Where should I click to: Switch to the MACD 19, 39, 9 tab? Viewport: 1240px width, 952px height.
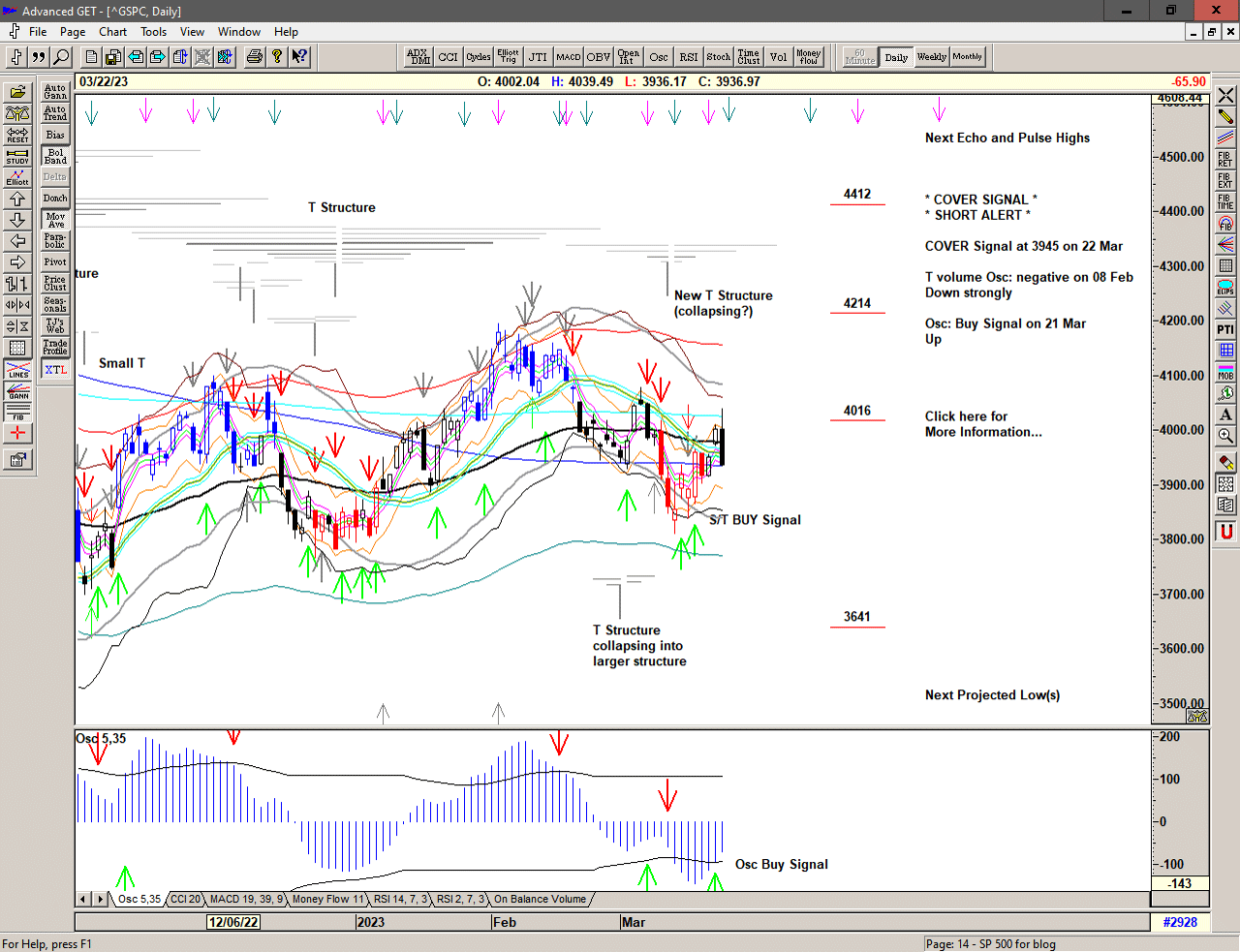coord(246,900)
